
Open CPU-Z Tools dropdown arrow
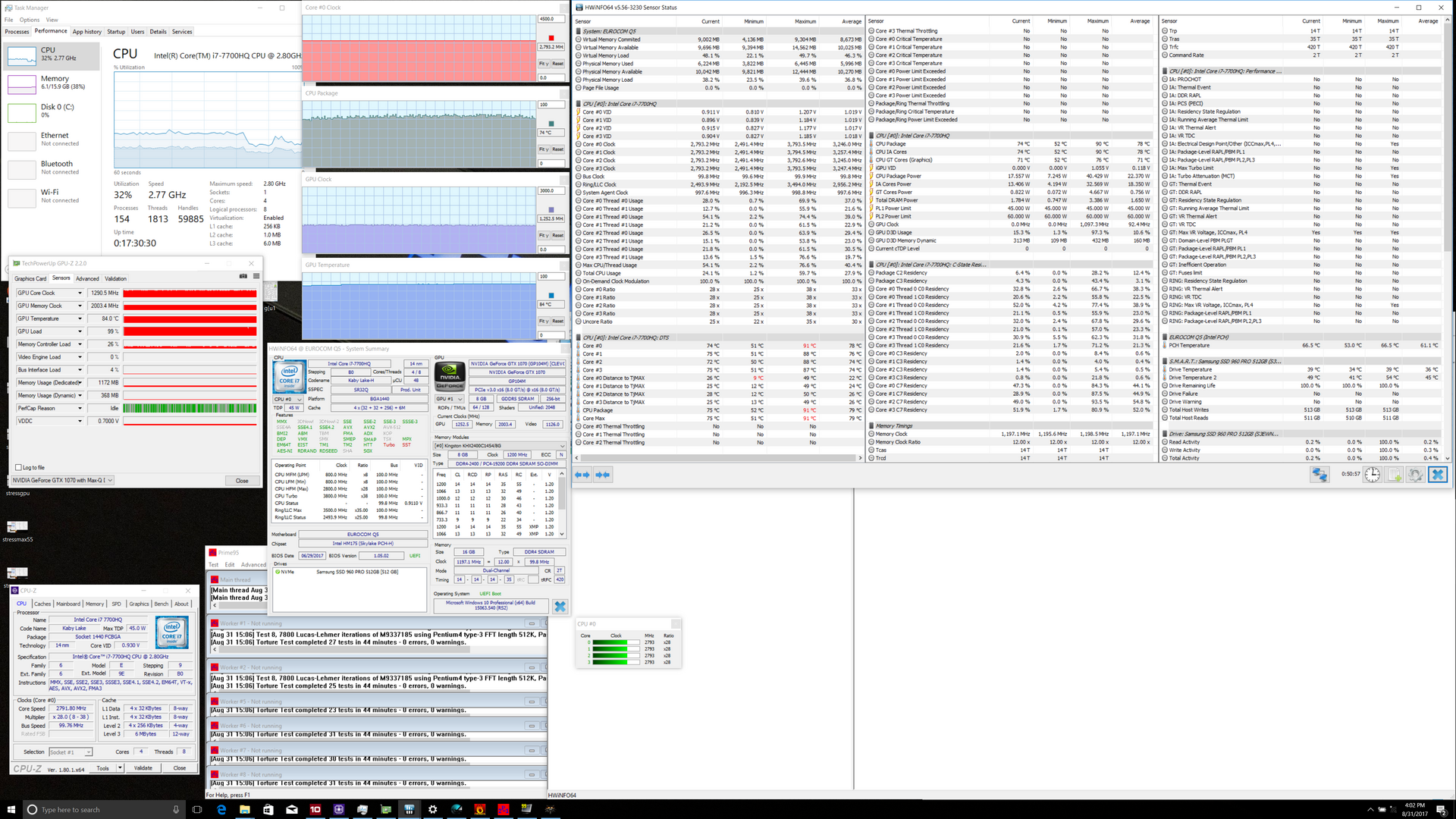[x=120, y=768]
